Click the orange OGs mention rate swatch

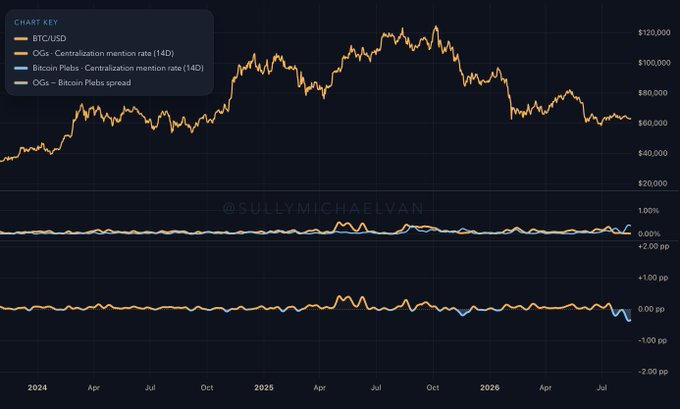click(x=21, y=53)
